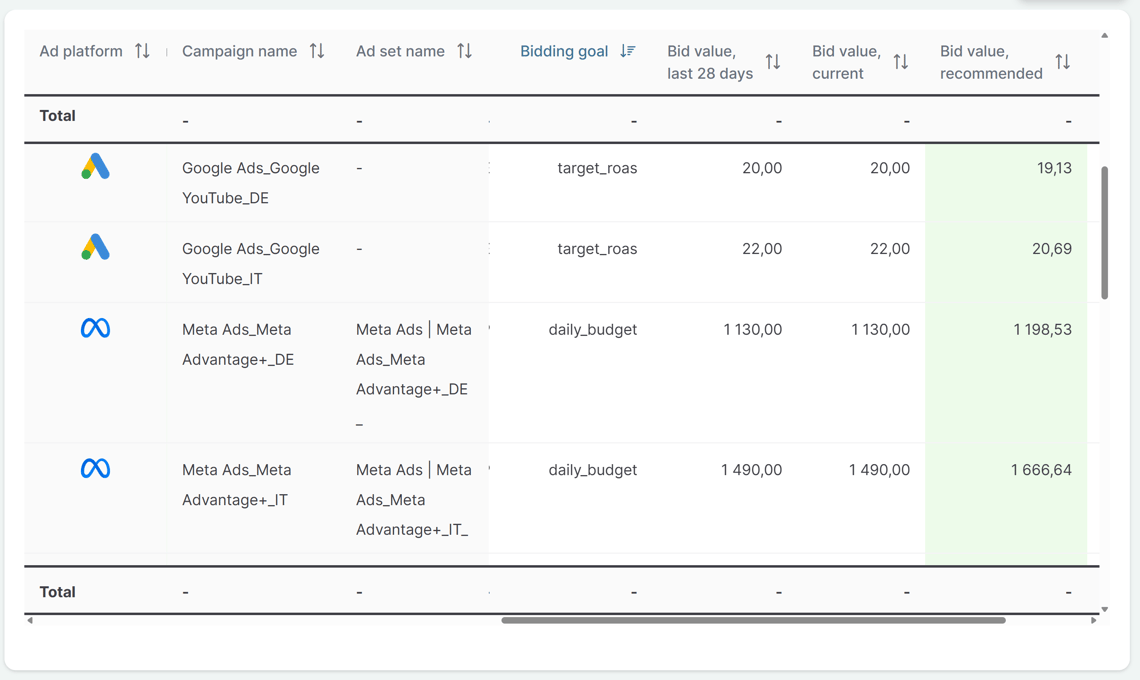This screenshot has height=680, width=1140.
Task: Click the sort icon on Campaign name column
Action: (x=318, y=50)
